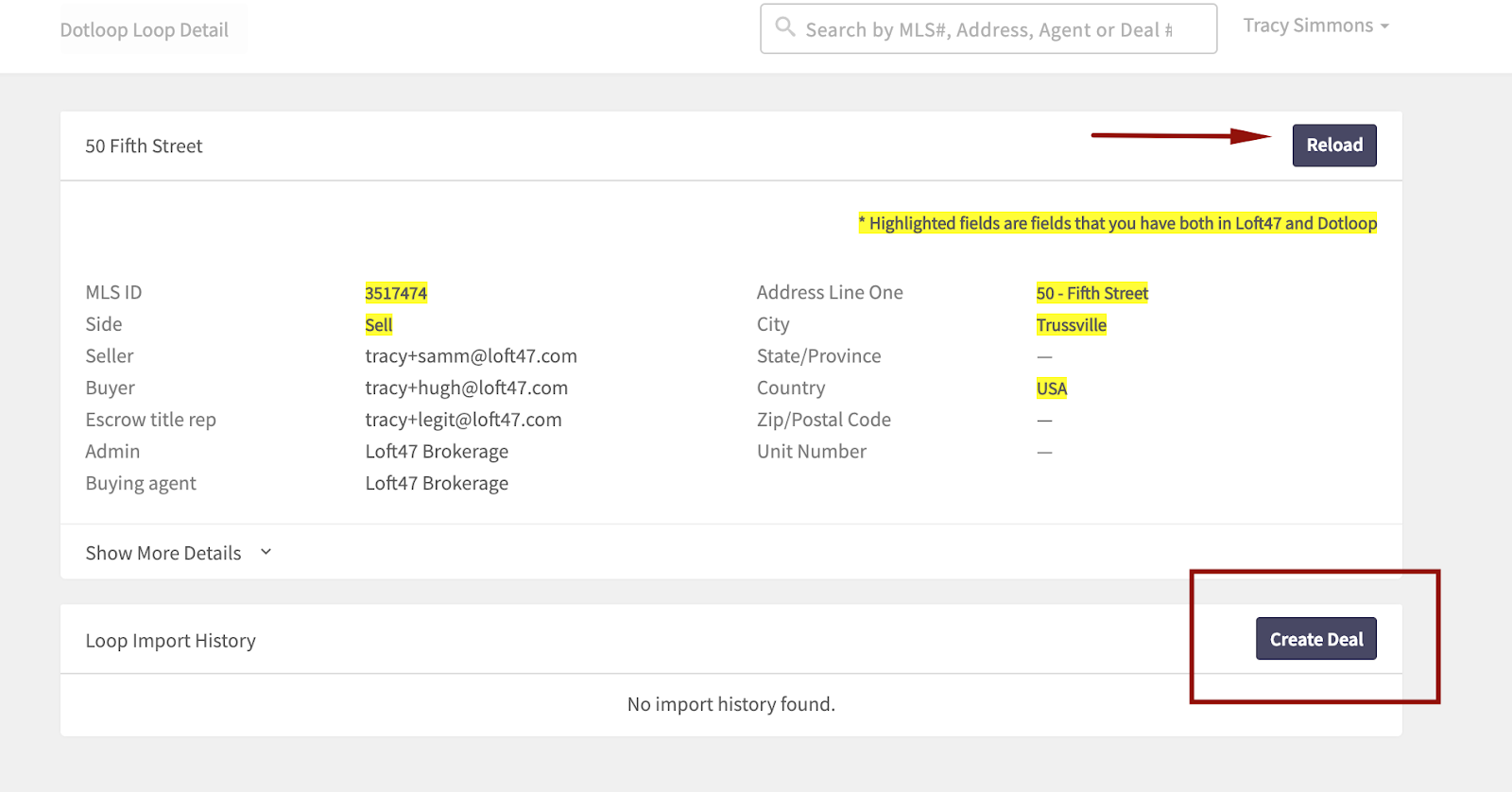The height and width of the screenshot is (792, 1512).
Task: Open Dotloop Loop Detail header link
Action: tap(145, 30)
